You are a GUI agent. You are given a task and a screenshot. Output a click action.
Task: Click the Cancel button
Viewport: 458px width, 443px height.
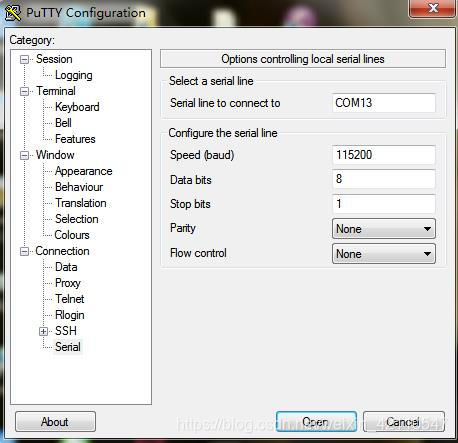click(x=404, y=422)
